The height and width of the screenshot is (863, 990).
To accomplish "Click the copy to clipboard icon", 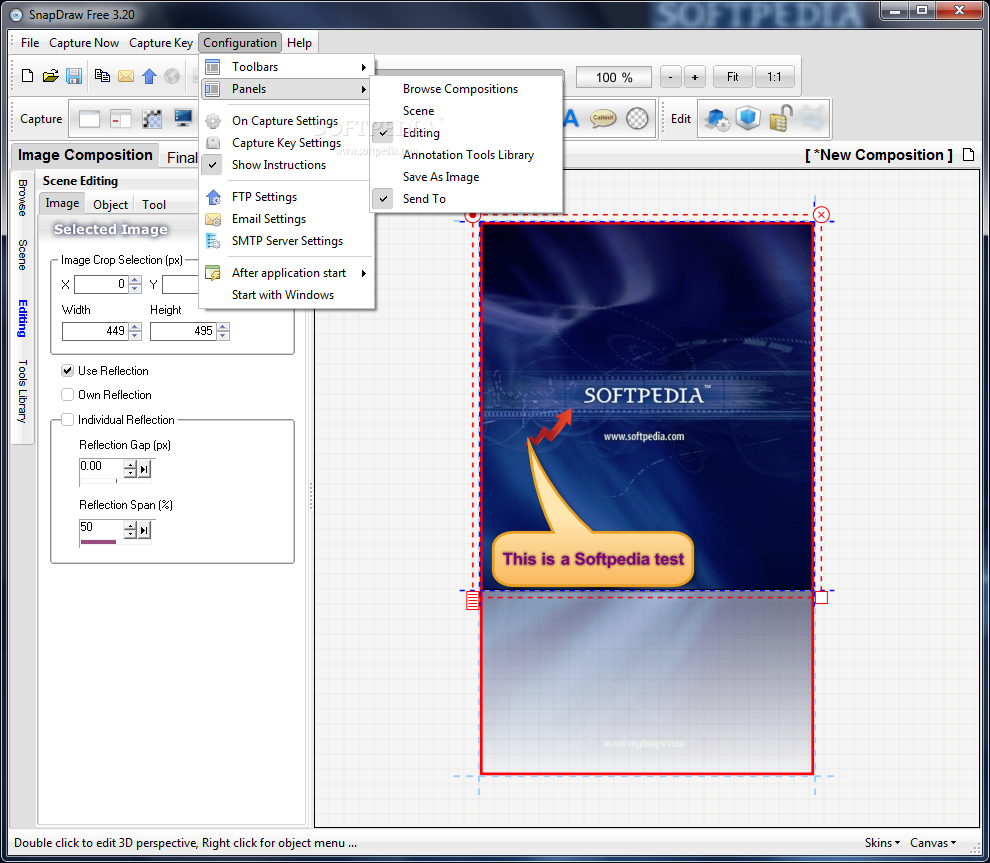I will 102,76.
